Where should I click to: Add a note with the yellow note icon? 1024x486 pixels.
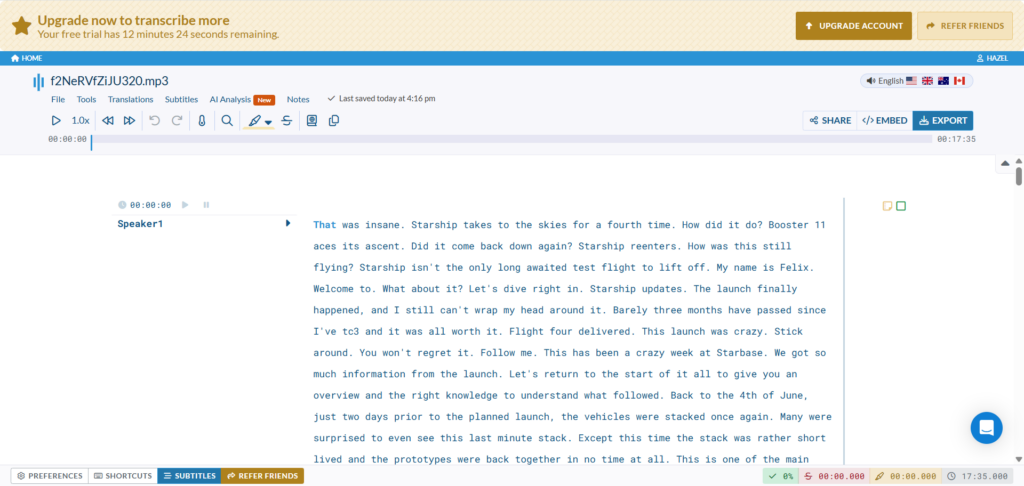click(888, 206)
